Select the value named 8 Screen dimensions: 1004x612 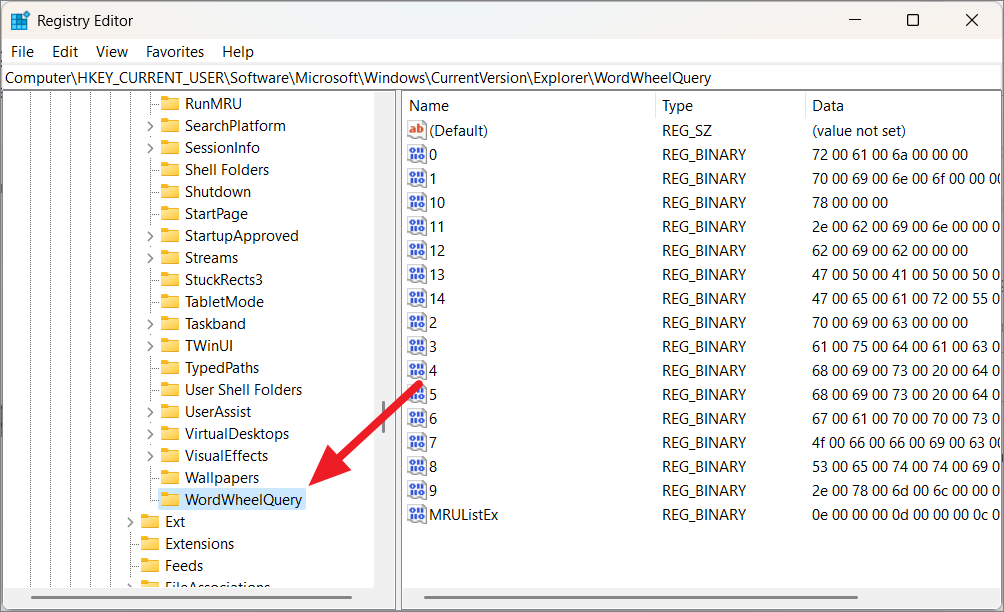(433, 467)
